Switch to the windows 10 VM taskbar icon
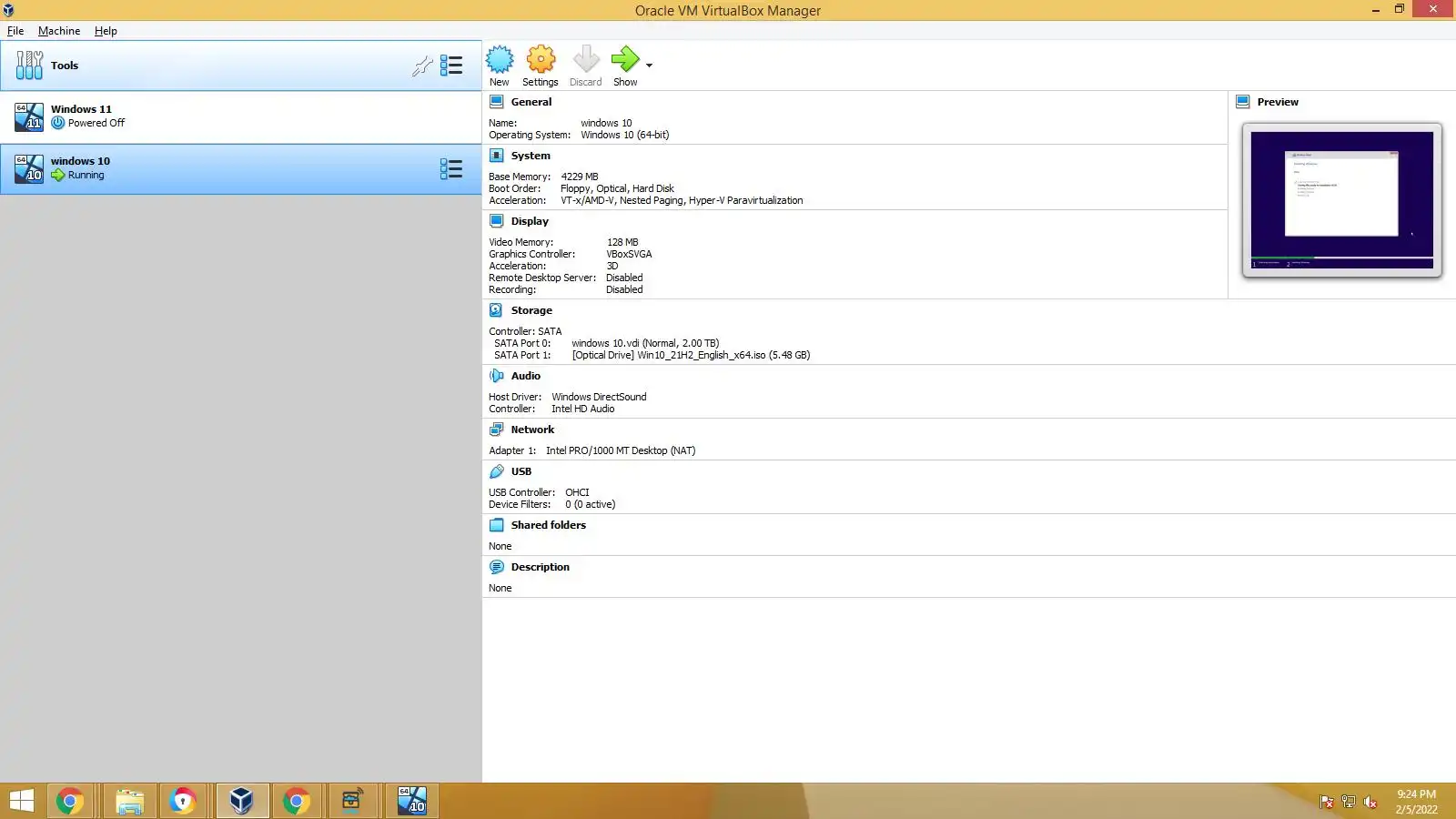1456x819 pixels. pyautogui.click(x=411, y=801)
